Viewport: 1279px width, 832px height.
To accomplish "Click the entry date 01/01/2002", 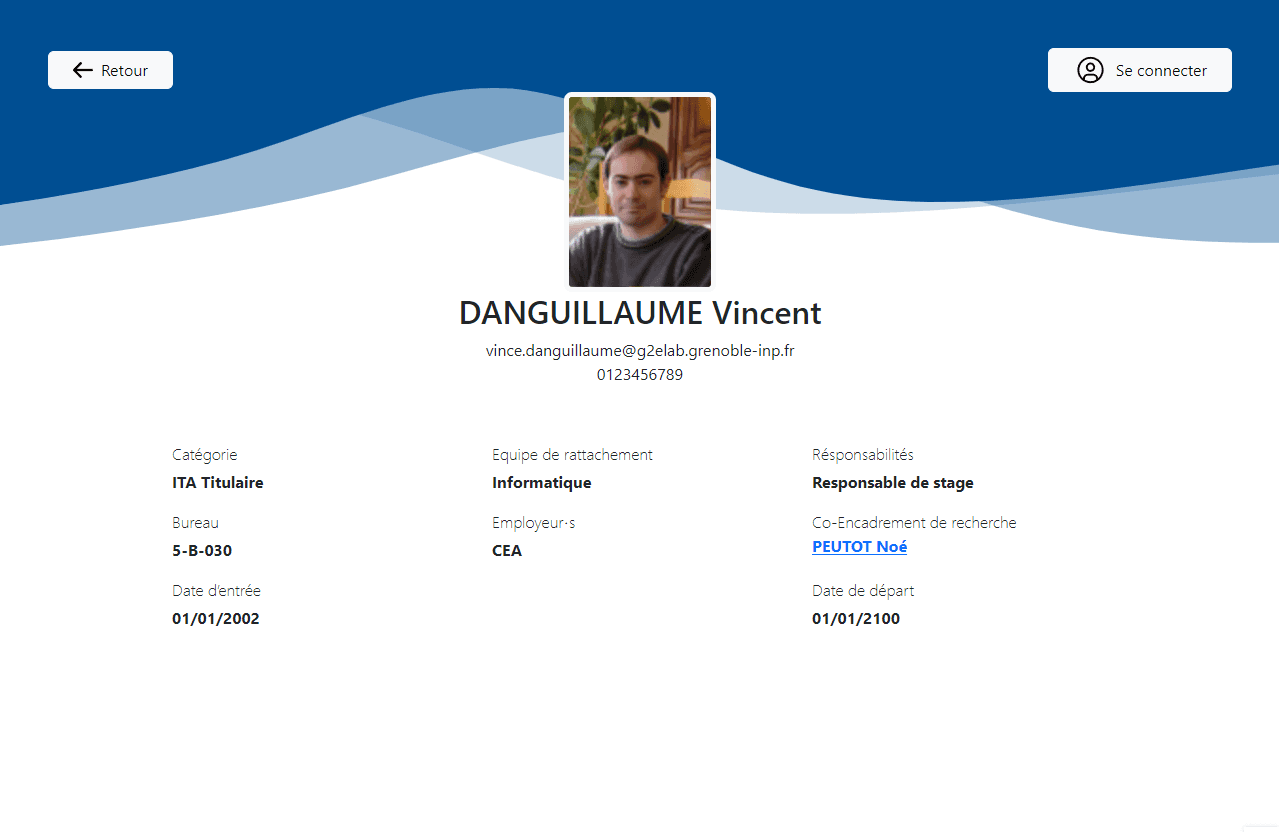I will coord(216,619).
